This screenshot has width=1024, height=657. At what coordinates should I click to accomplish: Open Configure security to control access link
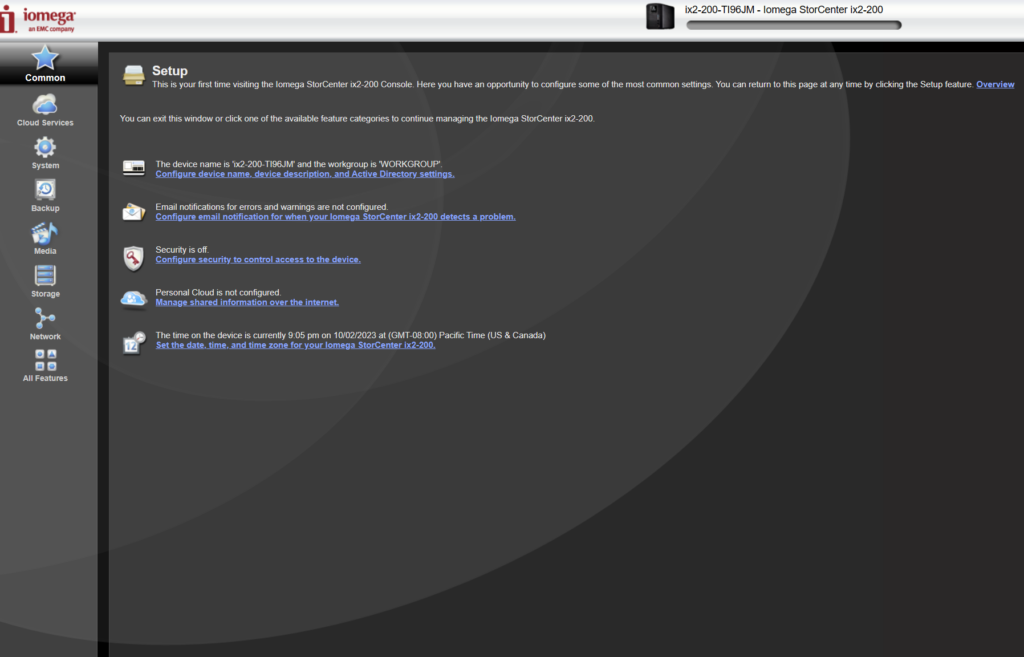pos(257,259)
